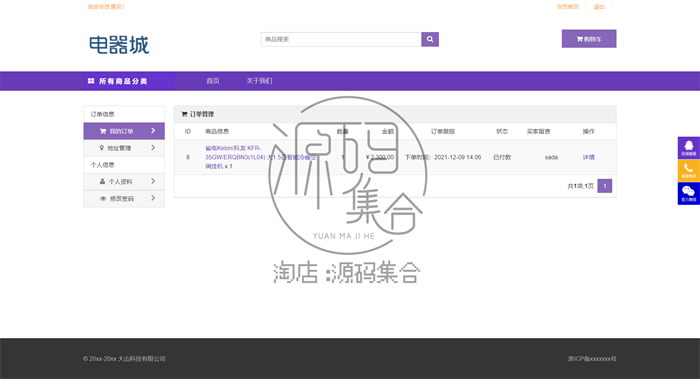Viewport: 700px width, 379px height.
Task: Click the chevron on 修改密码 row
Action: point(153,198)
